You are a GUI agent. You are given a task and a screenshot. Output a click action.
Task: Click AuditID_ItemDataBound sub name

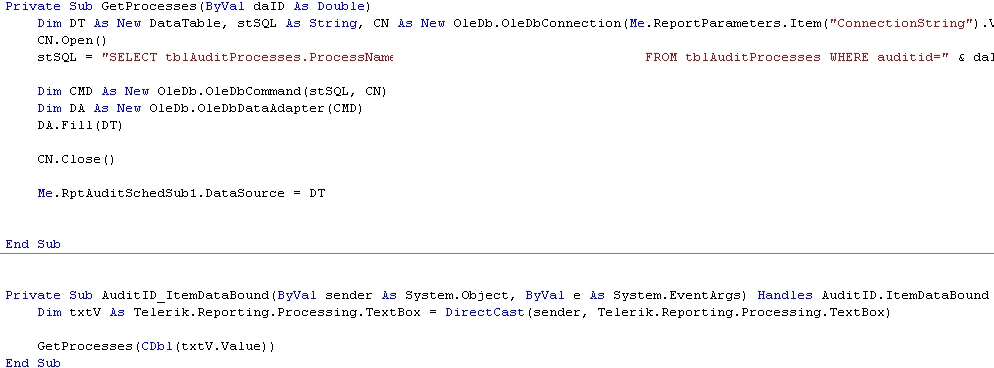186,295
